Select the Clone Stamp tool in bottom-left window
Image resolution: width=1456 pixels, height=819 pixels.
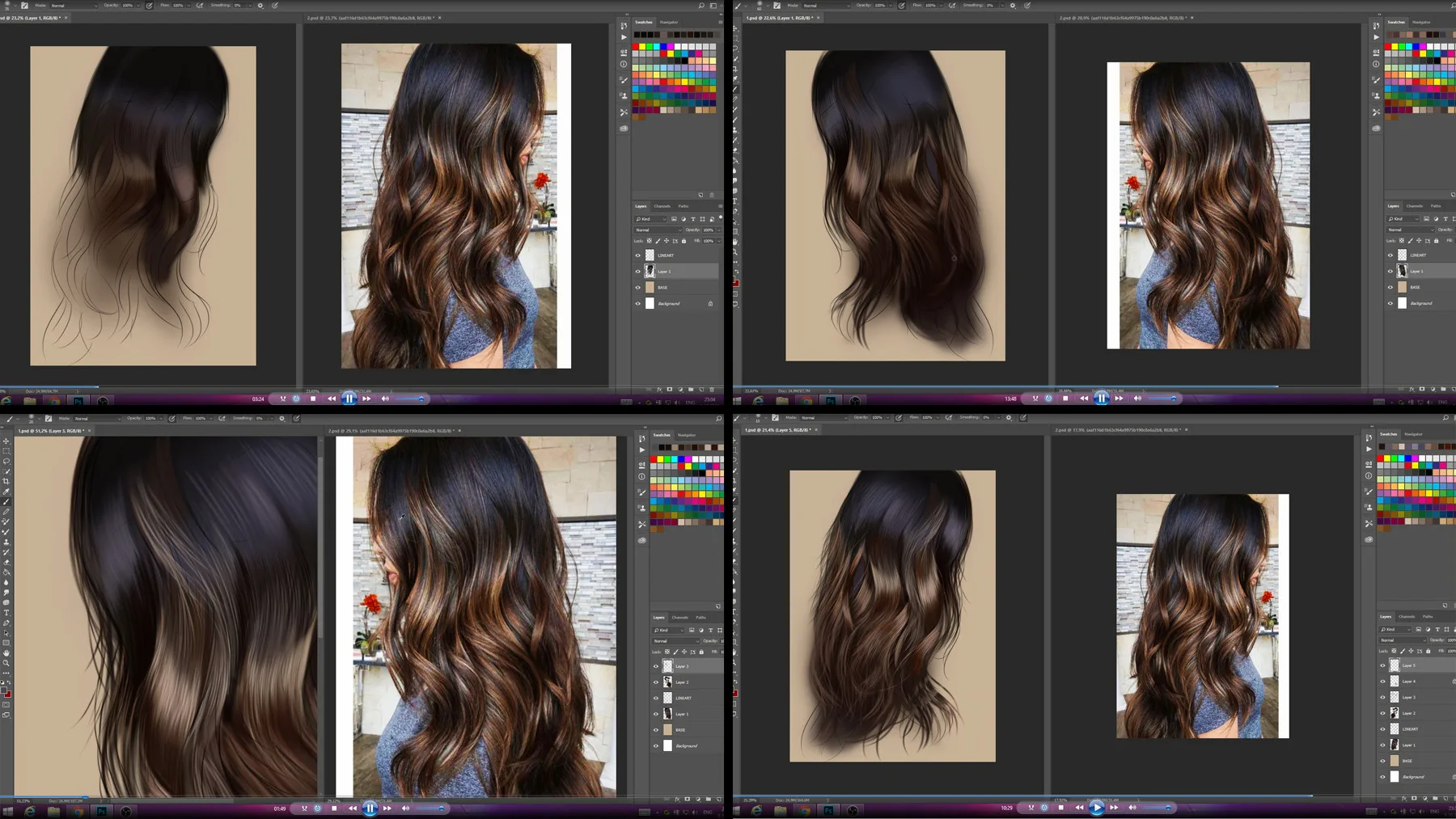coord(6,542)
